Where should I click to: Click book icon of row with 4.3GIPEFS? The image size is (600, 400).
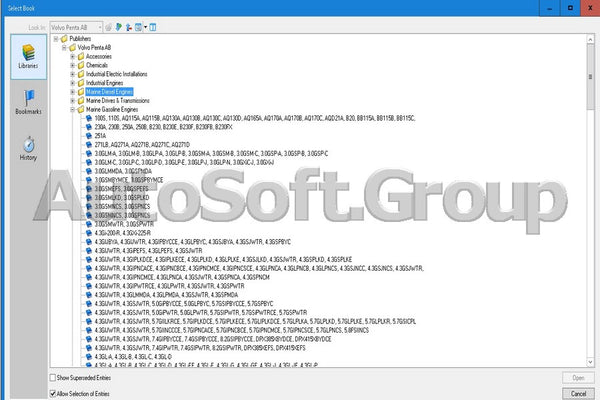pos(89,251)
